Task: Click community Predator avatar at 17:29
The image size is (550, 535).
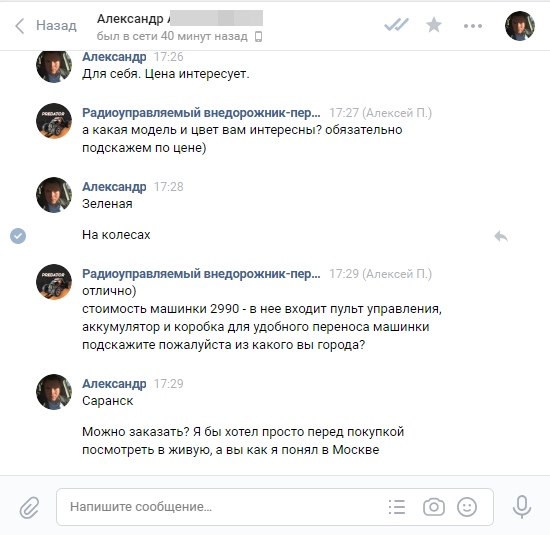Action: pyautogui.click(x=54, y=282)
